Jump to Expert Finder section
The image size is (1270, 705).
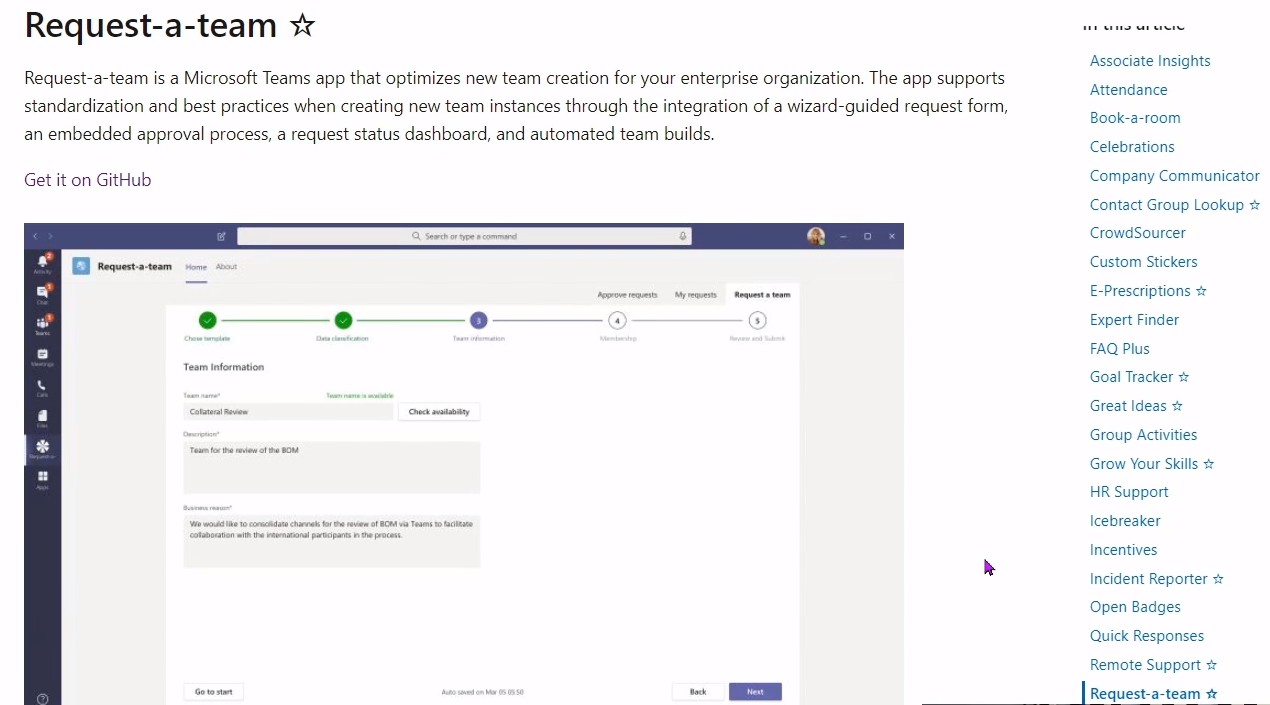[x=1134, y=320]
